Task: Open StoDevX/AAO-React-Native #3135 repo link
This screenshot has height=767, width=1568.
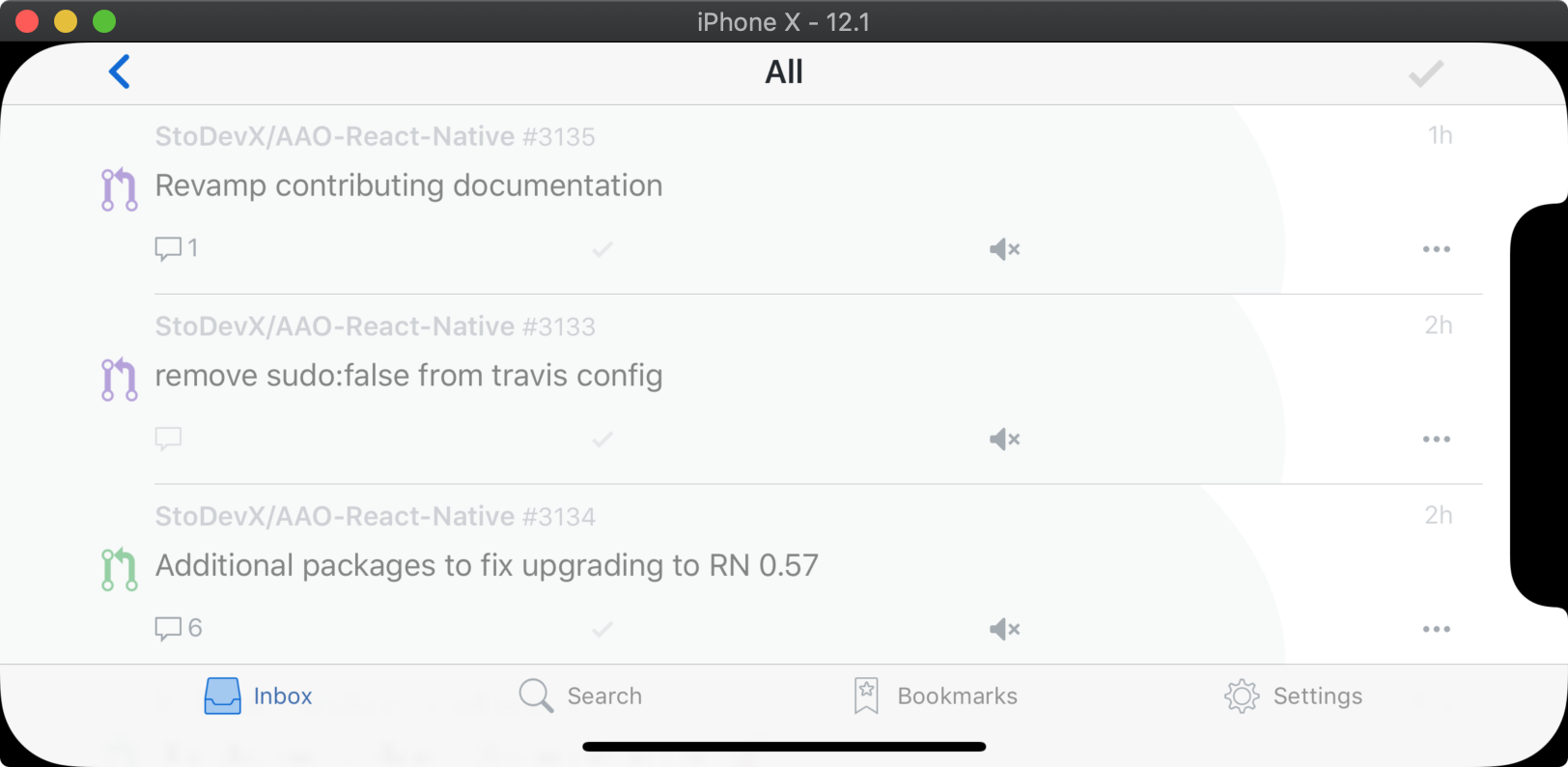Action: (x=375, y=137)
